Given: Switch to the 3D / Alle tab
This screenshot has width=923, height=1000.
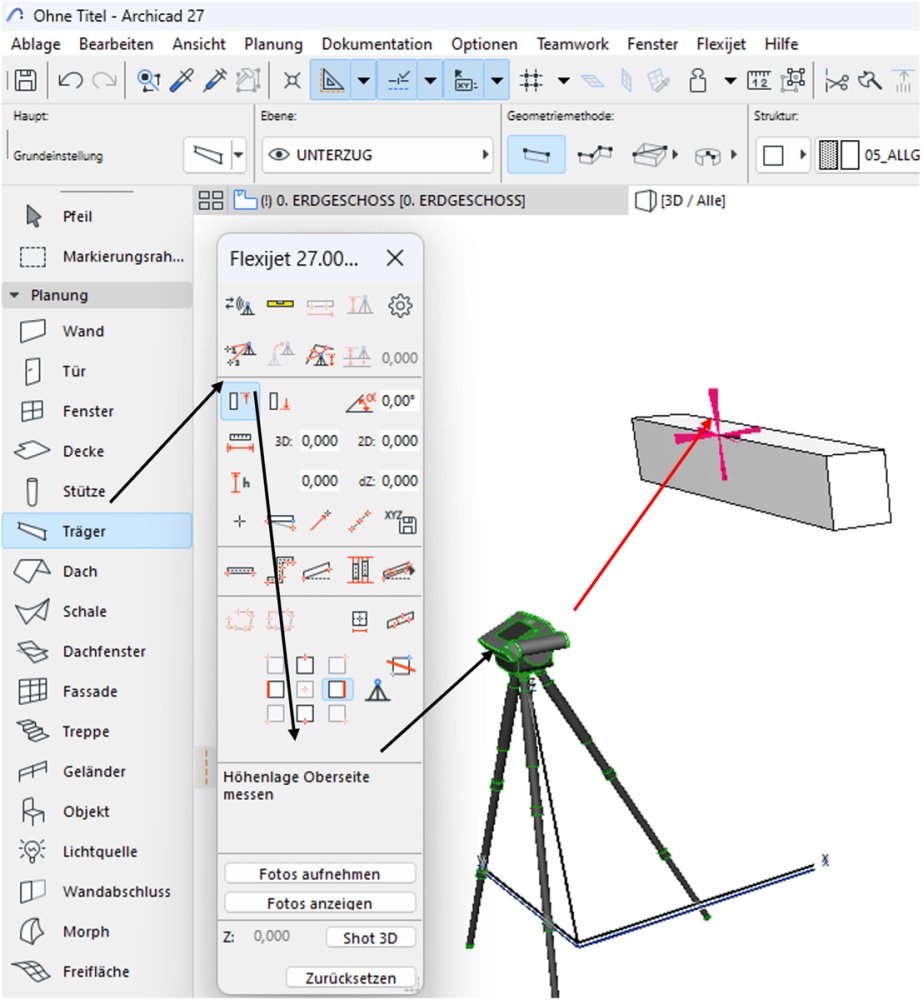Looking at the screenshot, I should pyautogui.click(x=681, y=200).
